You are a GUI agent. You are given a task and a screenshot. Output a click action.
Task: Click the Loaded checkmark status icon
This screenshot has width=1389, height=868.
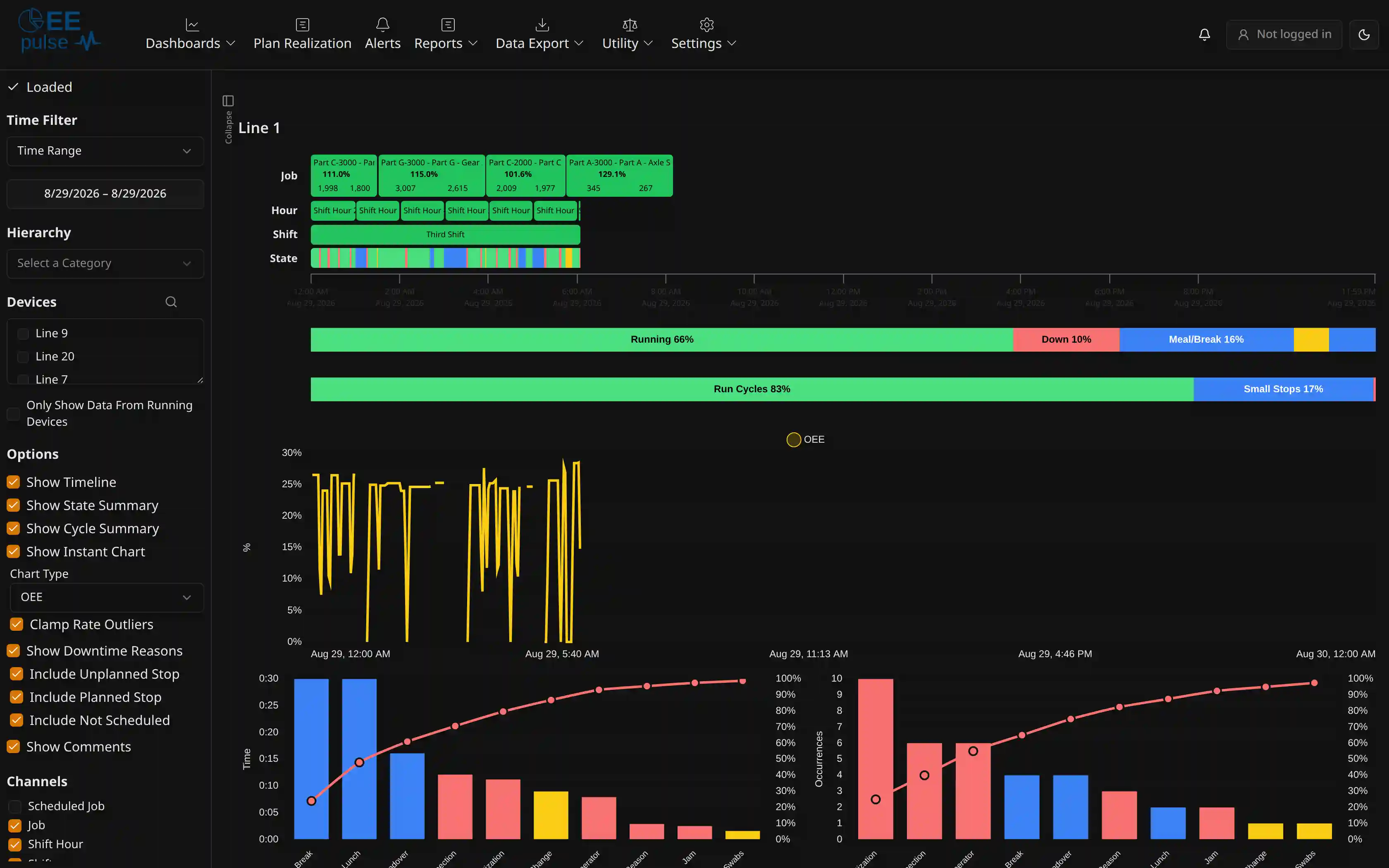13,87
